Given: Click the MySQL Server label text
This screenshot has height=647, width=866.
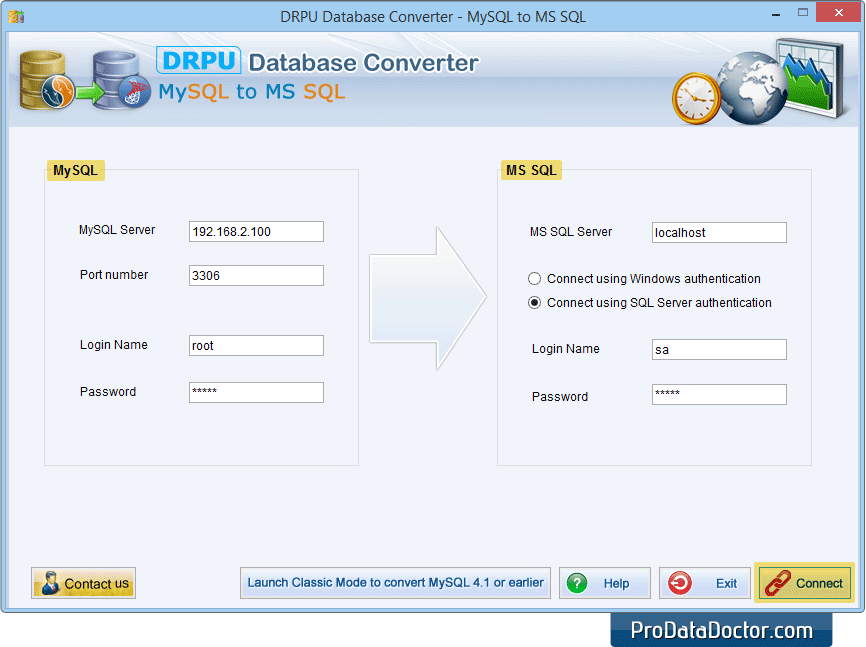Looking at the screenshot, I should pyautogui.click(x=117, y=230).
